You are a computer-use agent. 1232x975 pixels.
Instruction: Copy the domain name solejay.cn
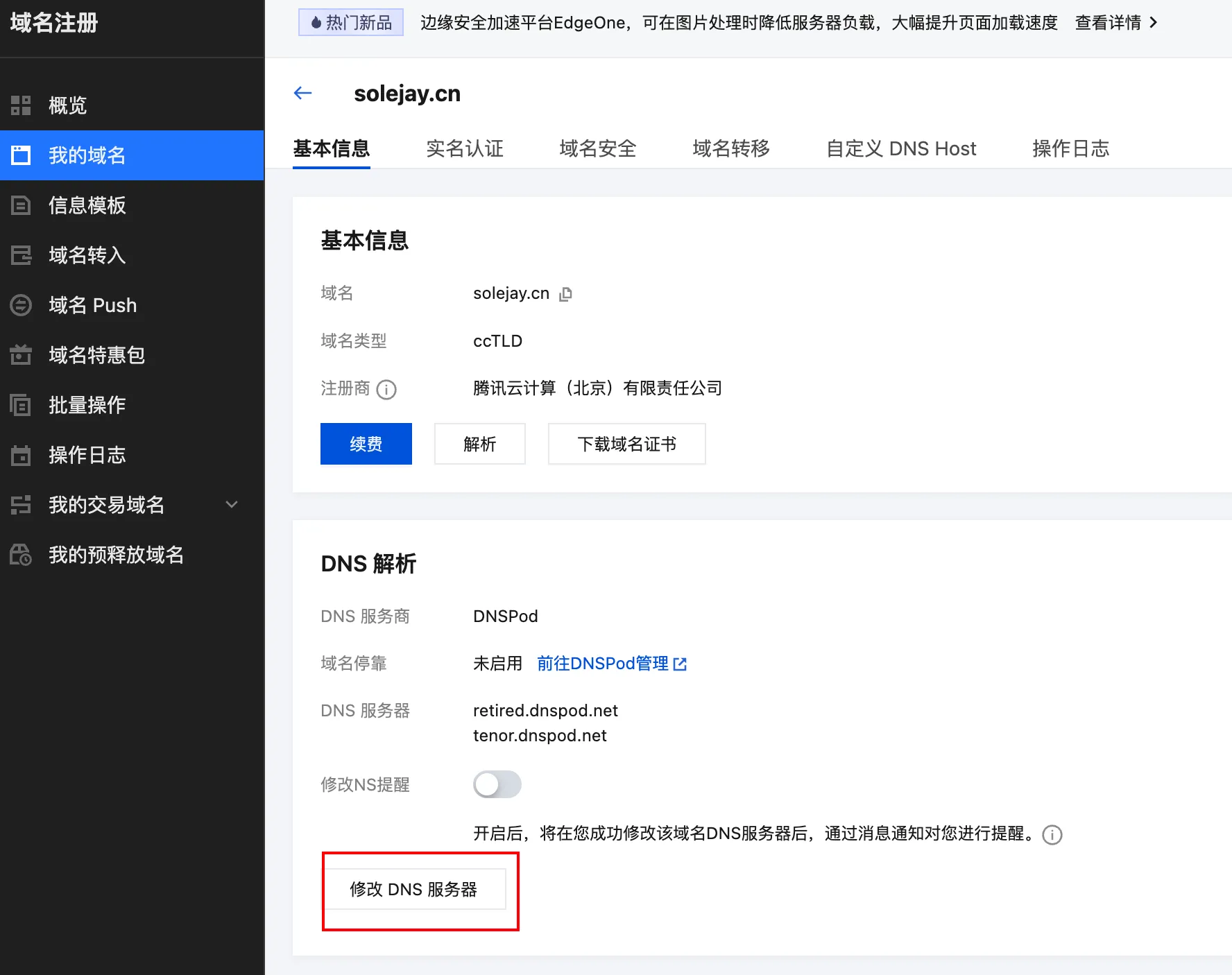point(566,294)
